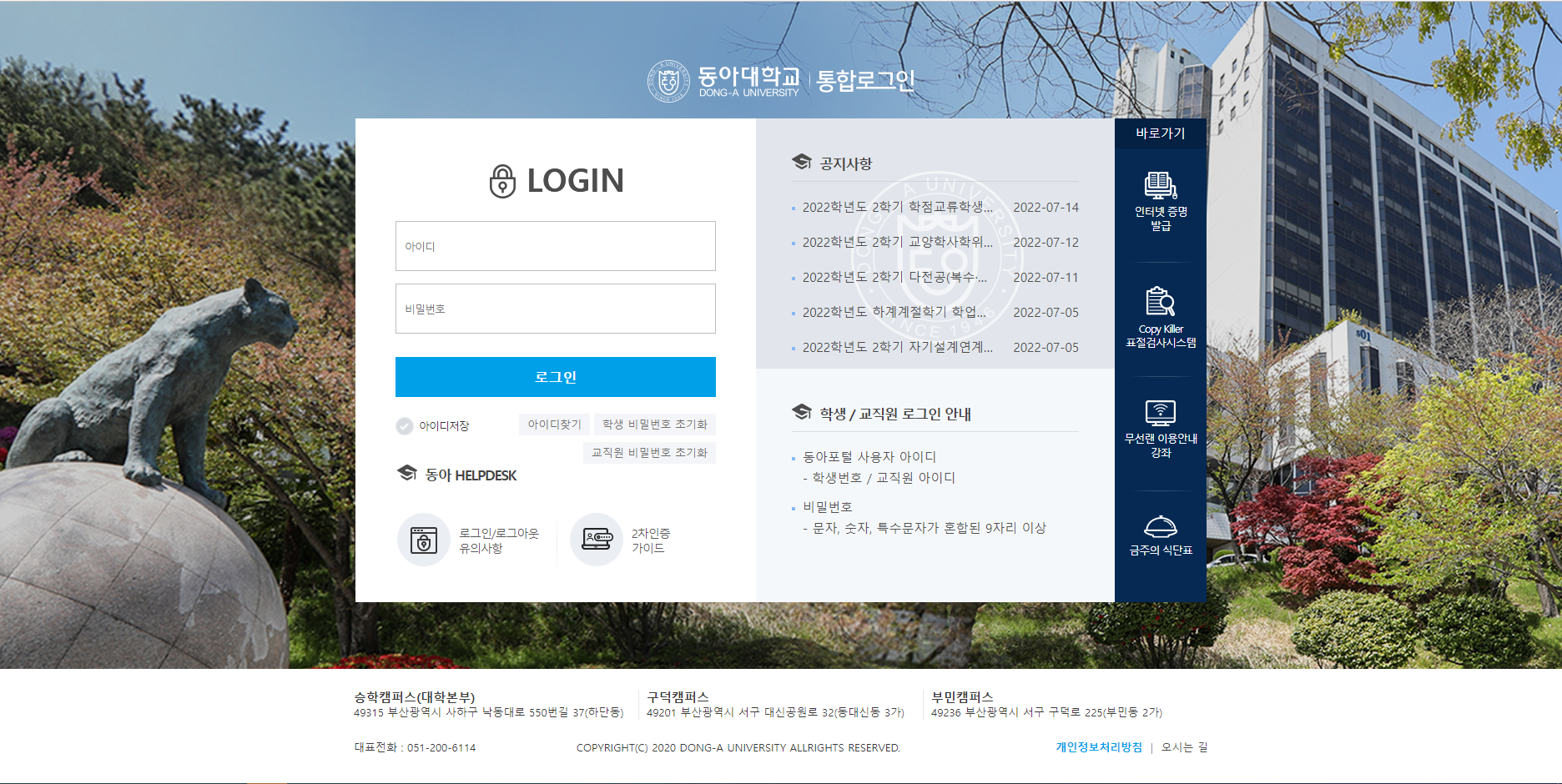Click the graduation cap icon beside 공지사항
This screenshot has width=1562, height=784.
(802, 163)
